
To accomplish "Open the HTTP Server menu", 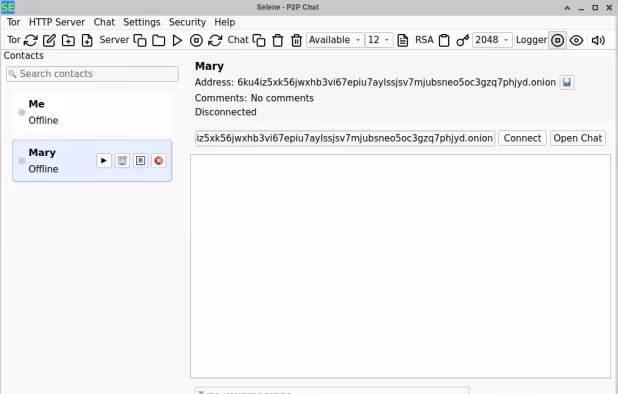I will pyautogui.click(x=57, y=22).
